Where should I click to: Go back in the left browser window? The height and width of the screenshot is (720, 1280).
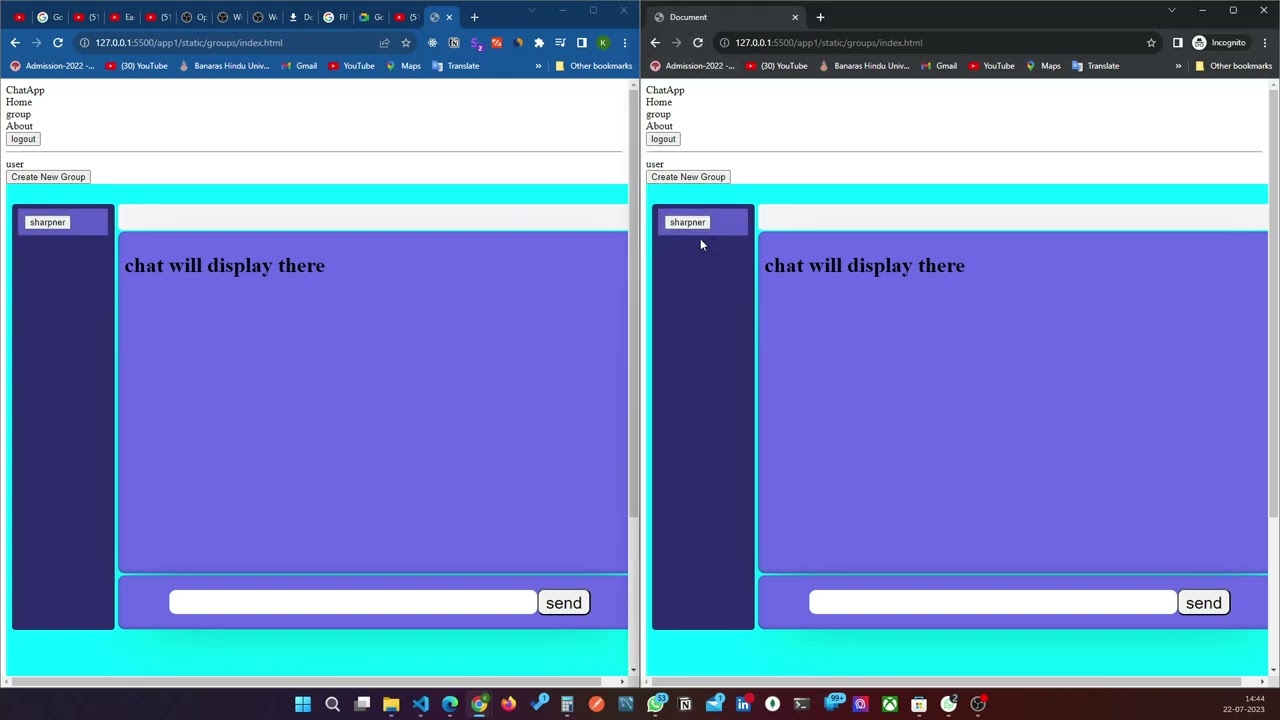pos(15,43)
